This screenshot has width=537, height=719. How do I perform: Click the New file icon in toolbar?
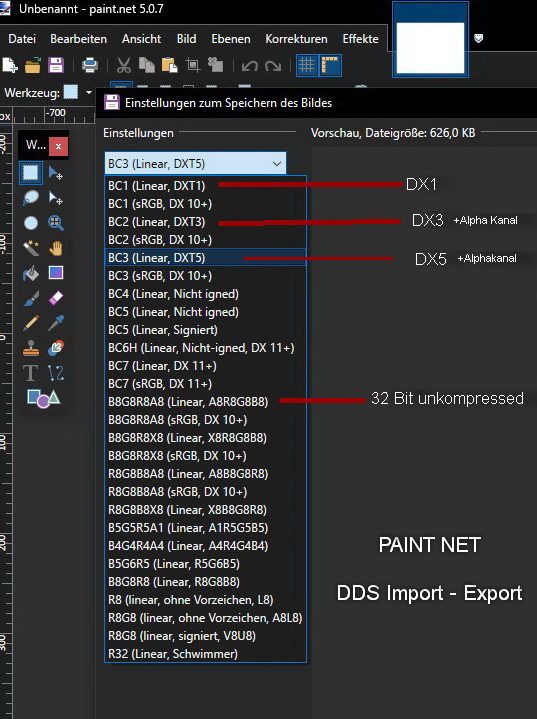tap(10, 65)
